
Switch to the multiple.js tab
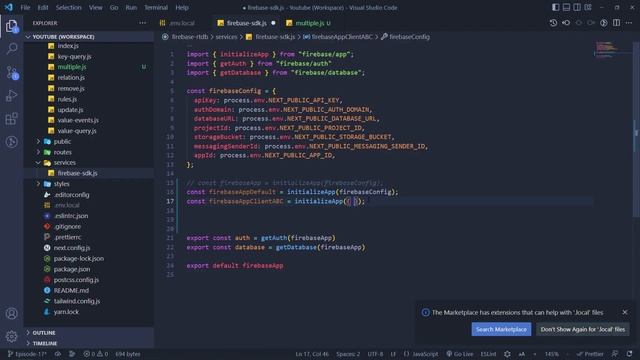pos(309,23)
